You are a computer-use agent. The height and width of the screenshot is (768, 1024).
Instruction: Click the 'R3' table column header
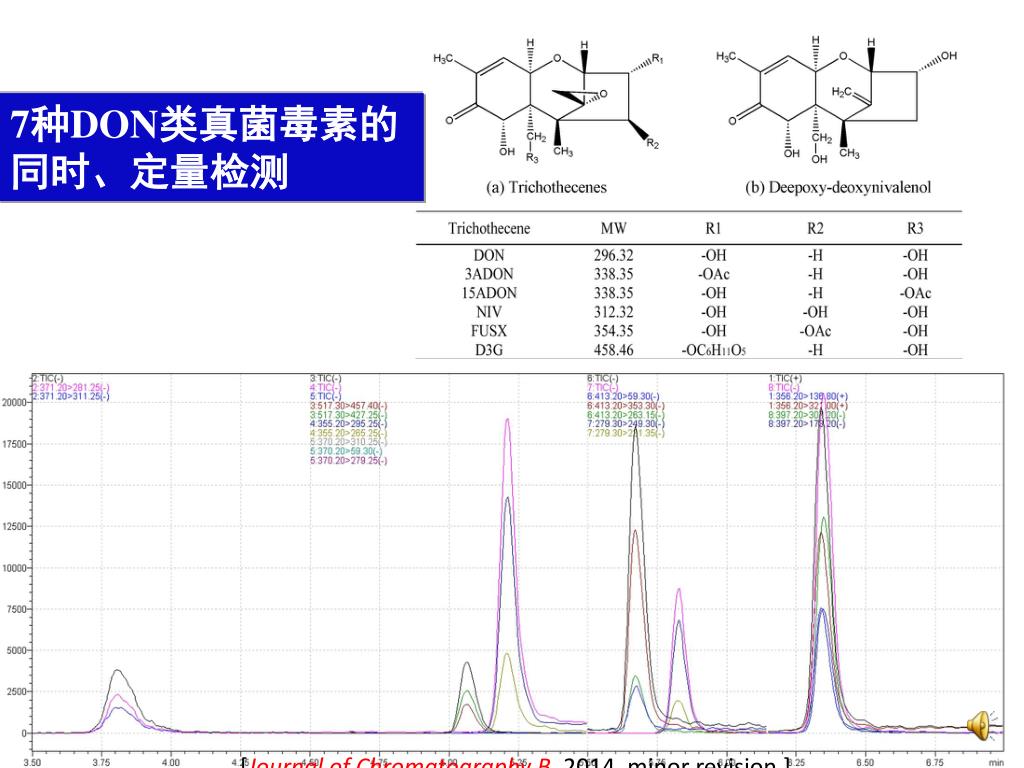pos(915,229)
